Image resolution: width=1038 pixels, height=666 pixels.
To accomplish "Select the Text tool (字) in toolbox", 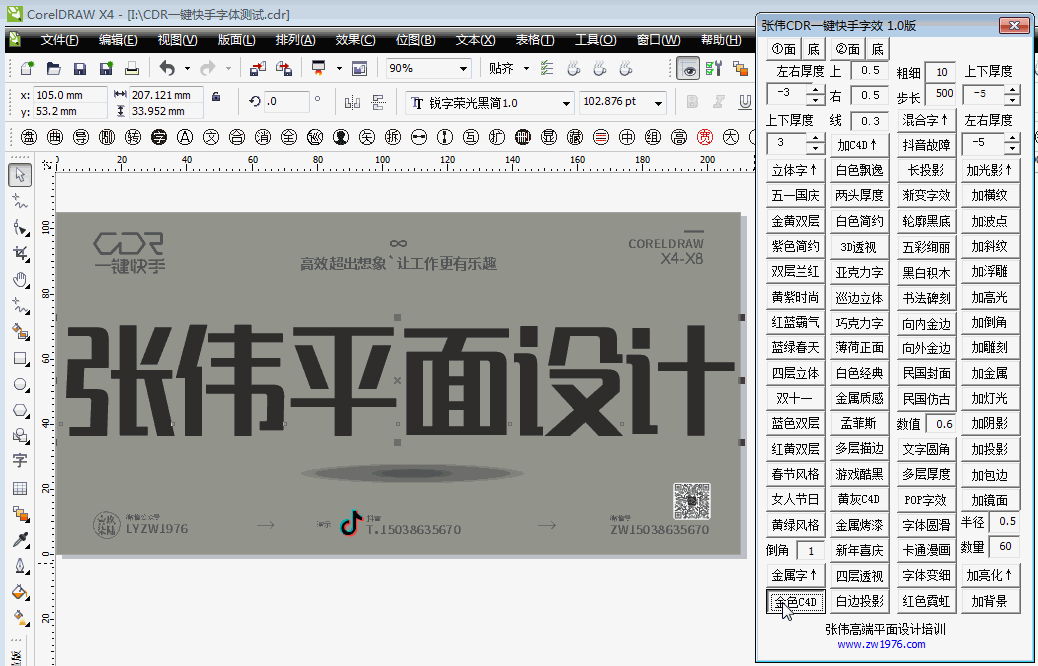I will pos(20,461).
